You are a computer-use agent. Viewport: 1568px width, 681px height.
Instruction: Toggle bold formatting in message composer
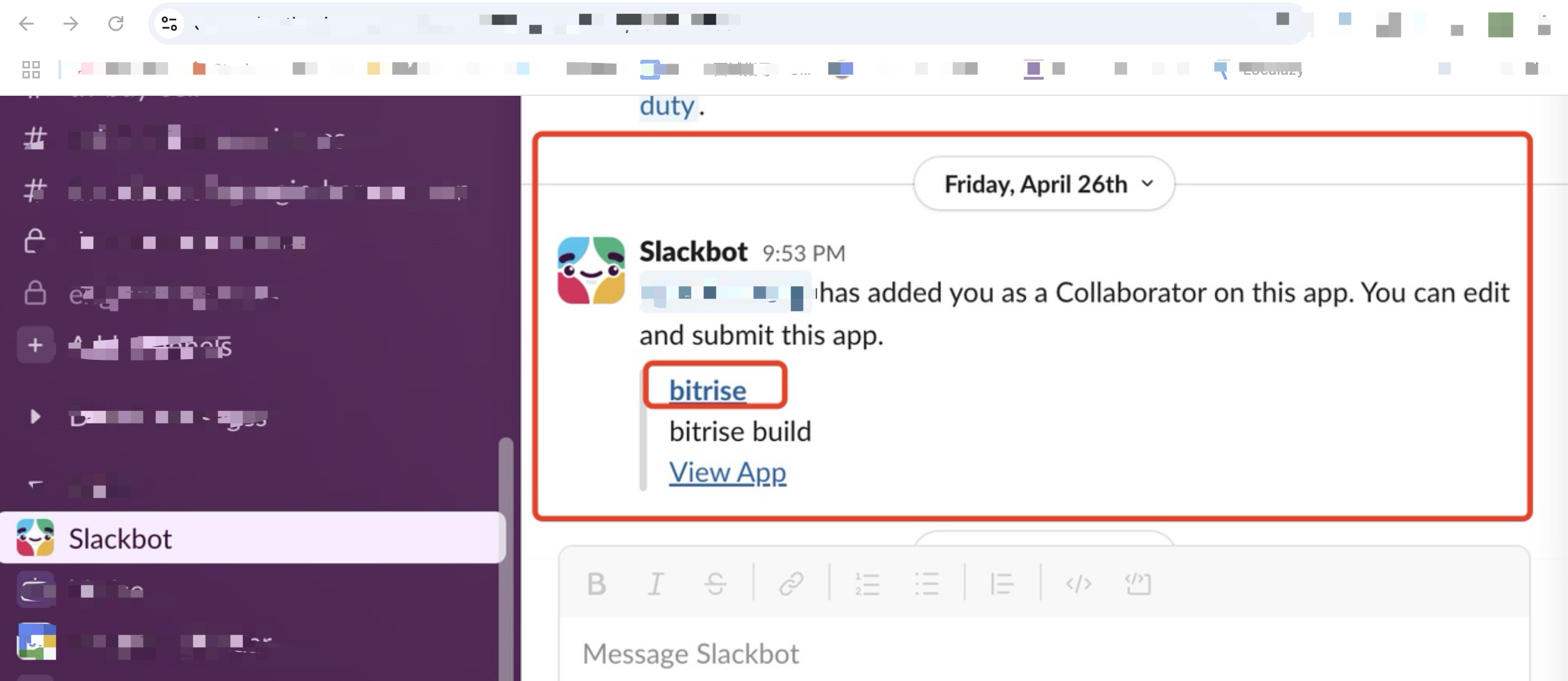pos(596,584)
